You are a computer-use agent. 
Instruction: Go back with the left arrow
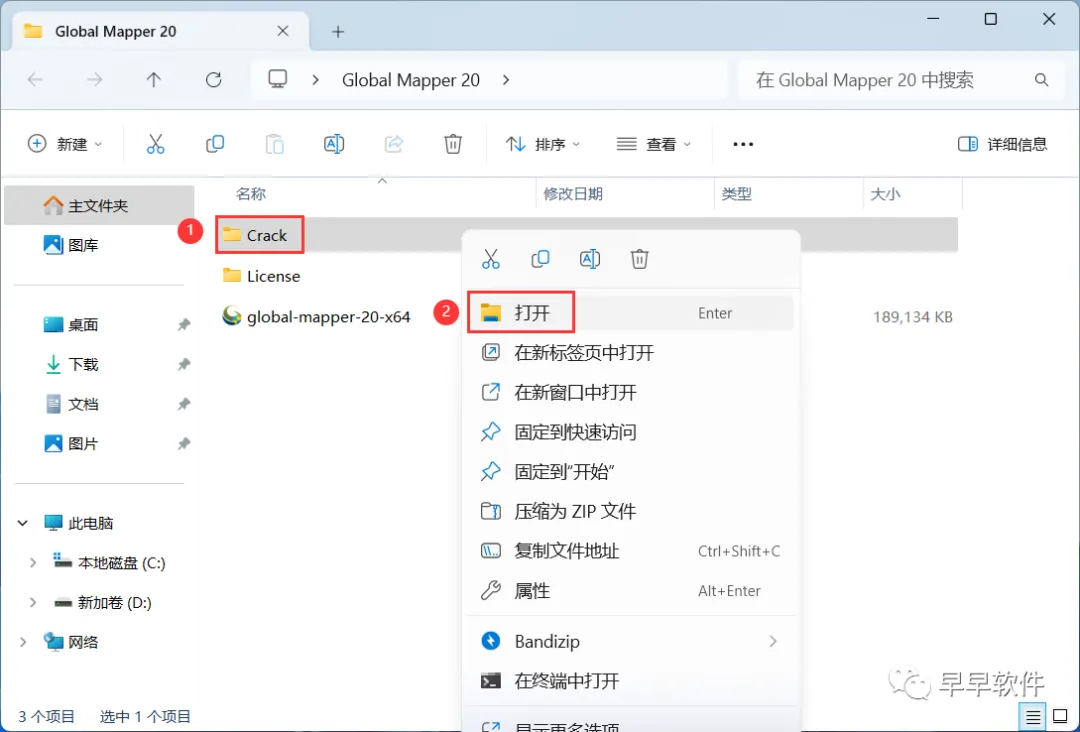click(x=35, y=80)
